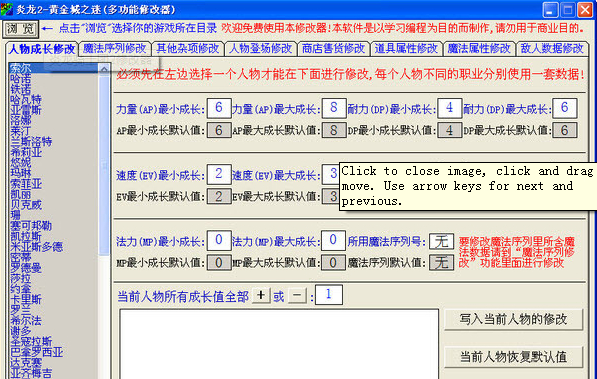597x379 pixels.
Task: Focus the 速度(EV)最大成长 input field
Action: pyautogui.click(x=331, y=174)
